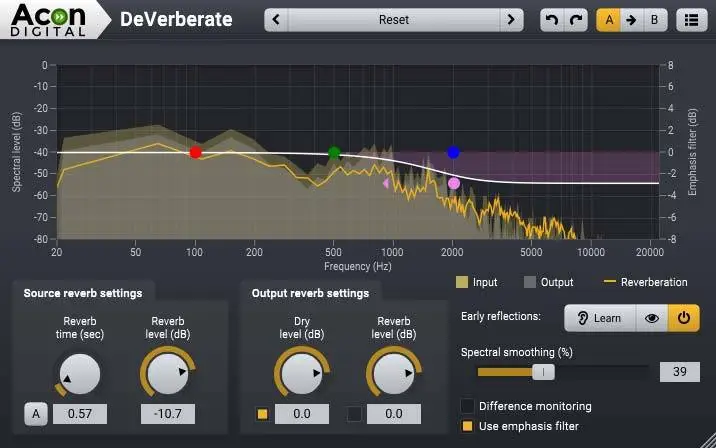Screen dimensions: 716x448
Task: Click the undo arrow button
Action: [552, 20]
